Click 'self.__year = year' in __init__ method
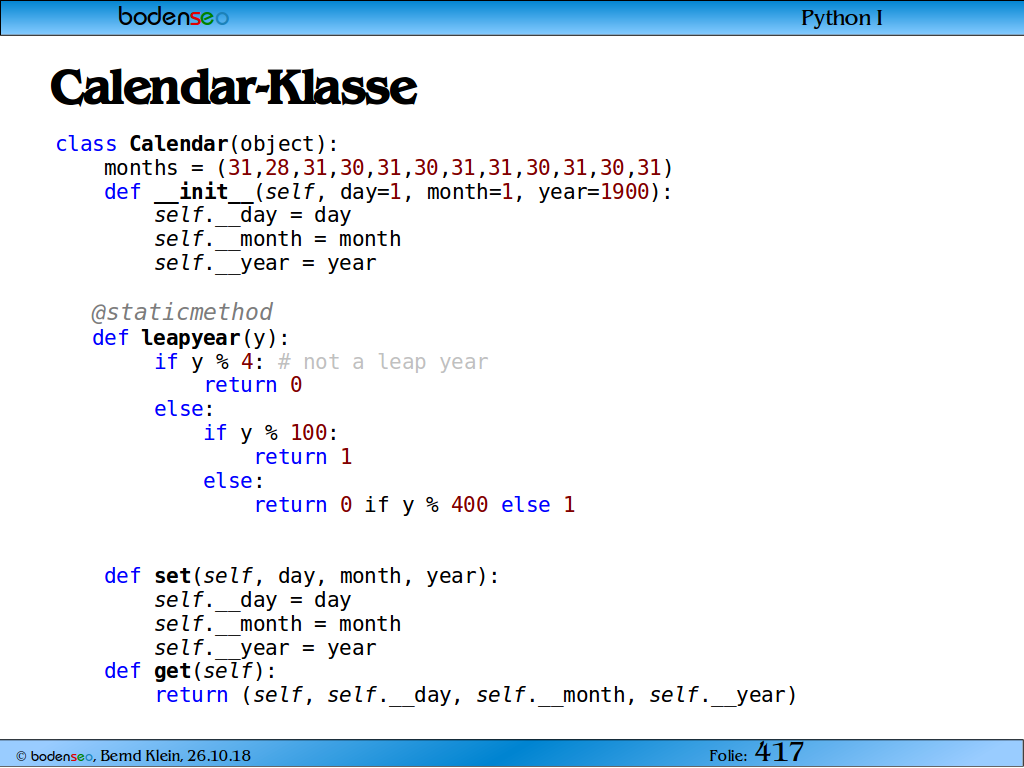 click(265, 263)
